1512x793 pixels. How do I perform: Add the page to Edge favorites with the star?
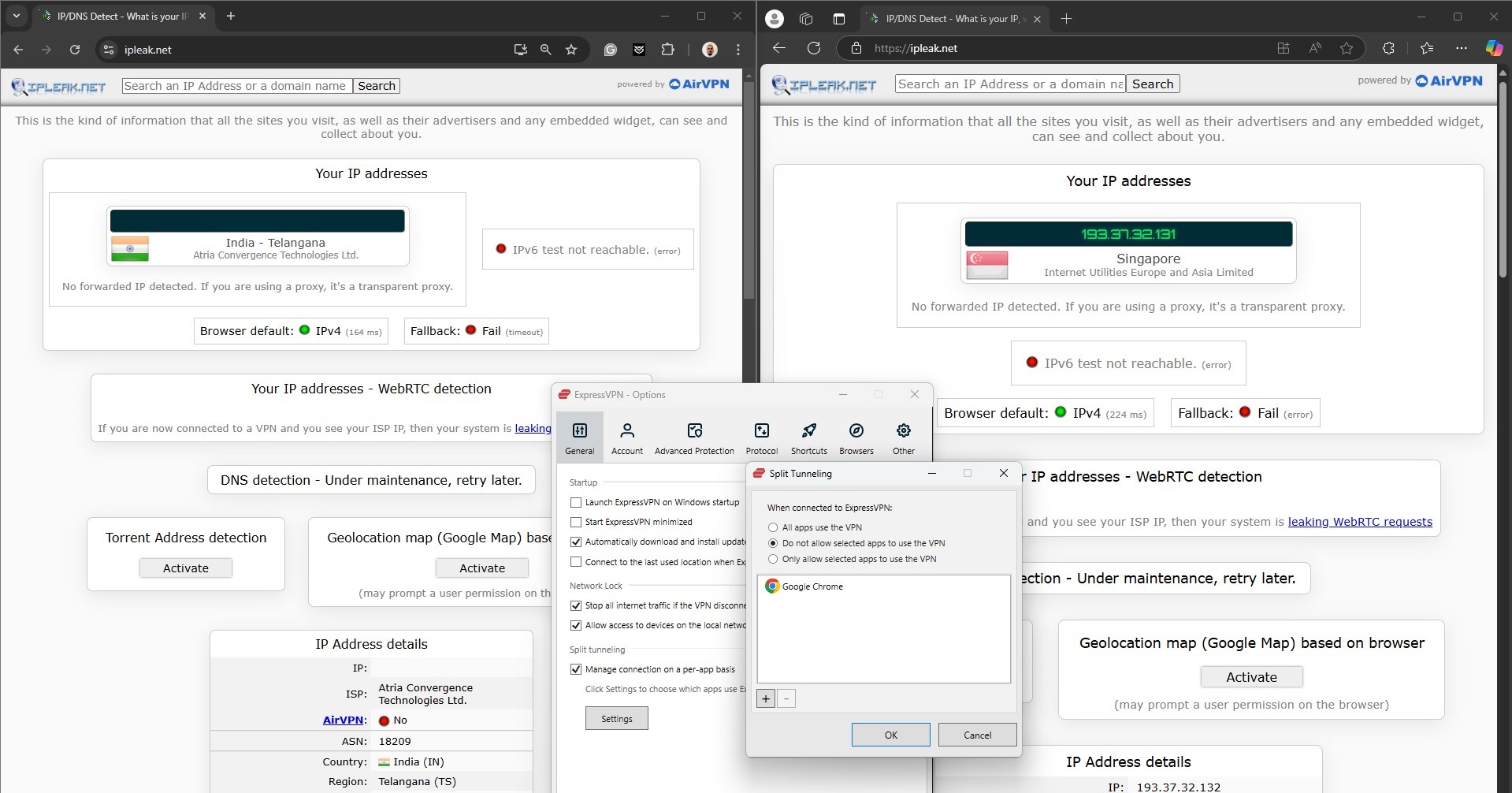(x=1347, y=48)
